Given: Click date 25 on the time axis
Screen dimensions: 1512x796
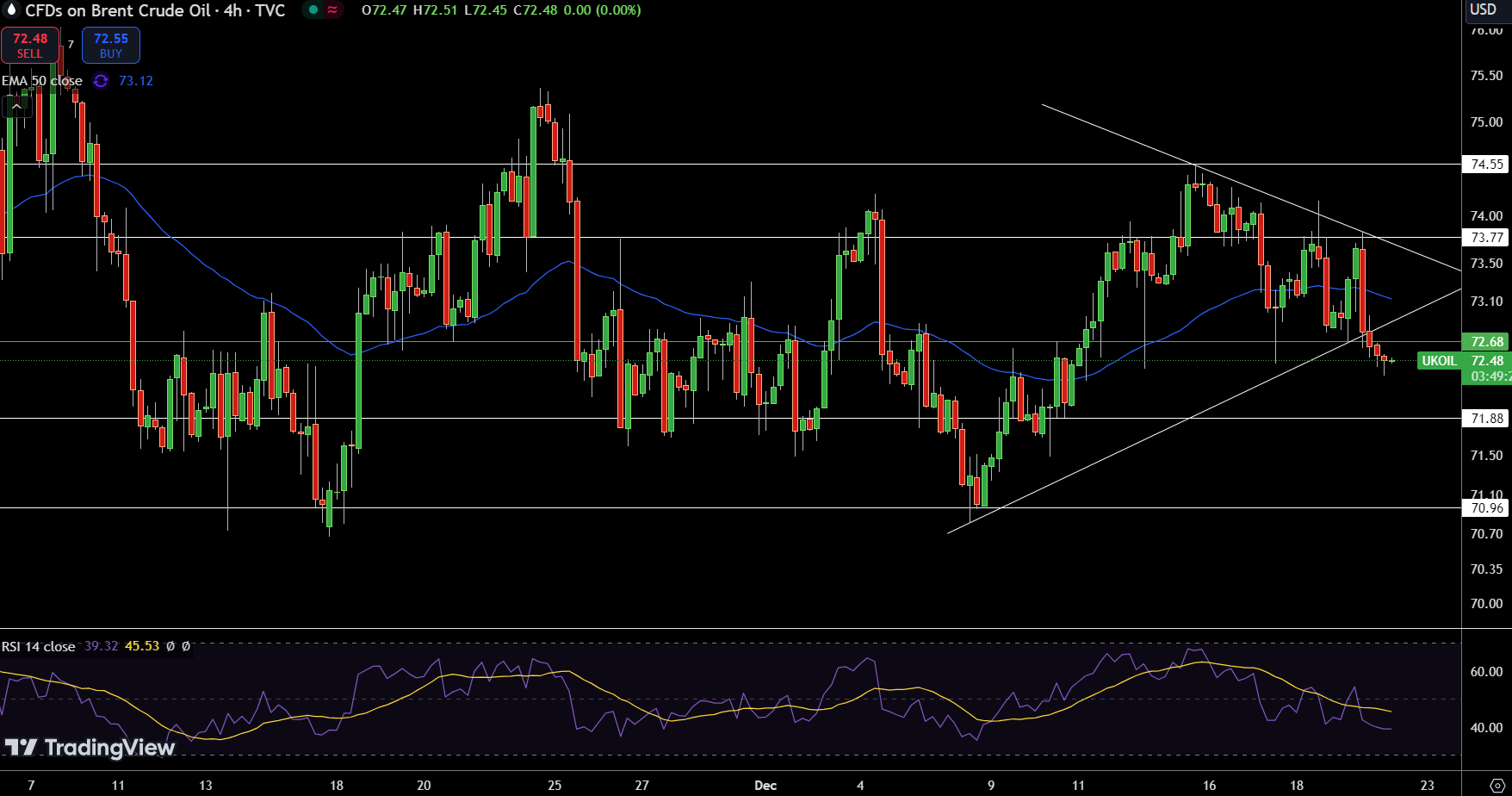Looking at the screenshot, I should (555, 785).
